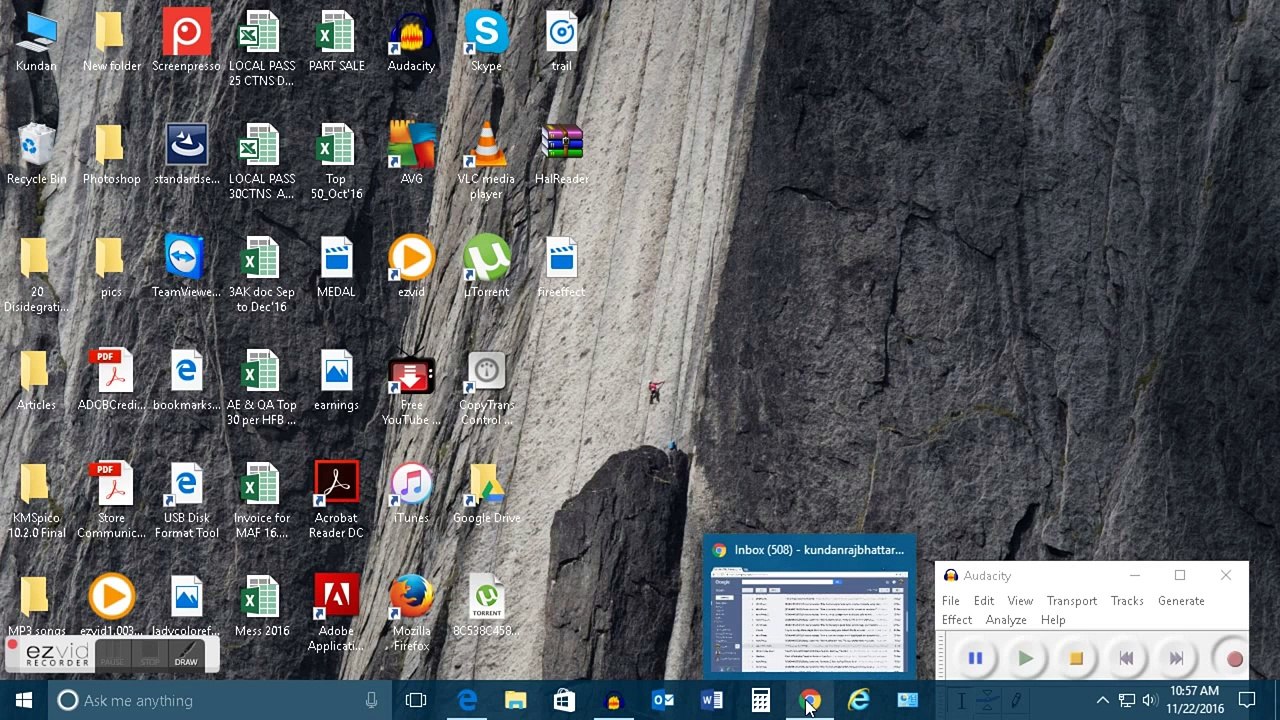
Task: Skip to end in Audacity
Action: [x=1176, y=658]
